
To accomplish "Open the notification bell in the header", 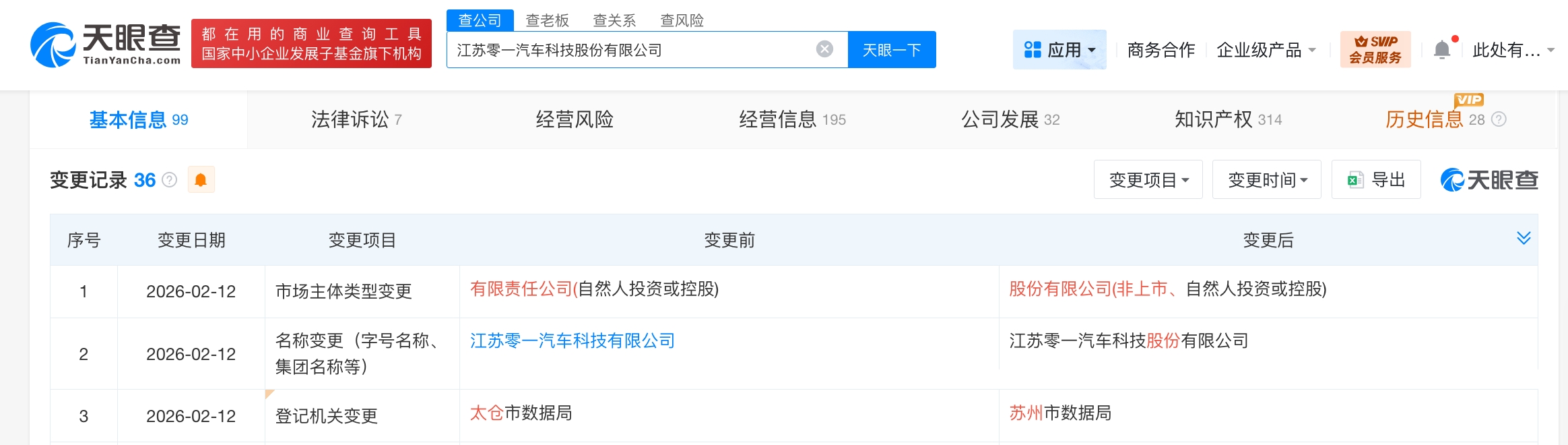I will point(1442,50).
